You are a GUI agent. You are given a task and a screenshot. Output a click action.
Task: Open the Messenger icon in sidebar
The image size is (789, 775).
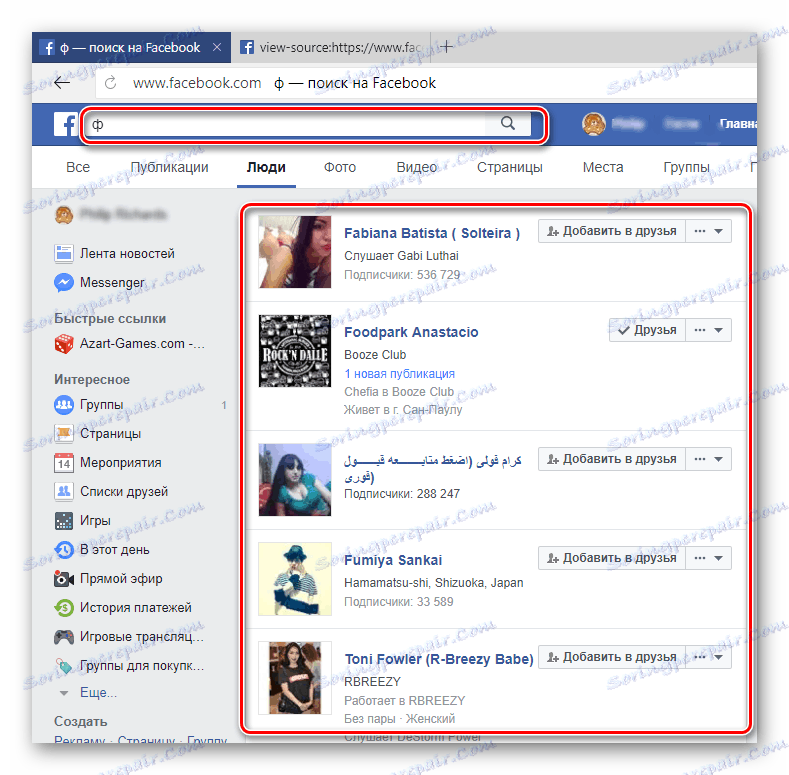[x=64, y=283]
